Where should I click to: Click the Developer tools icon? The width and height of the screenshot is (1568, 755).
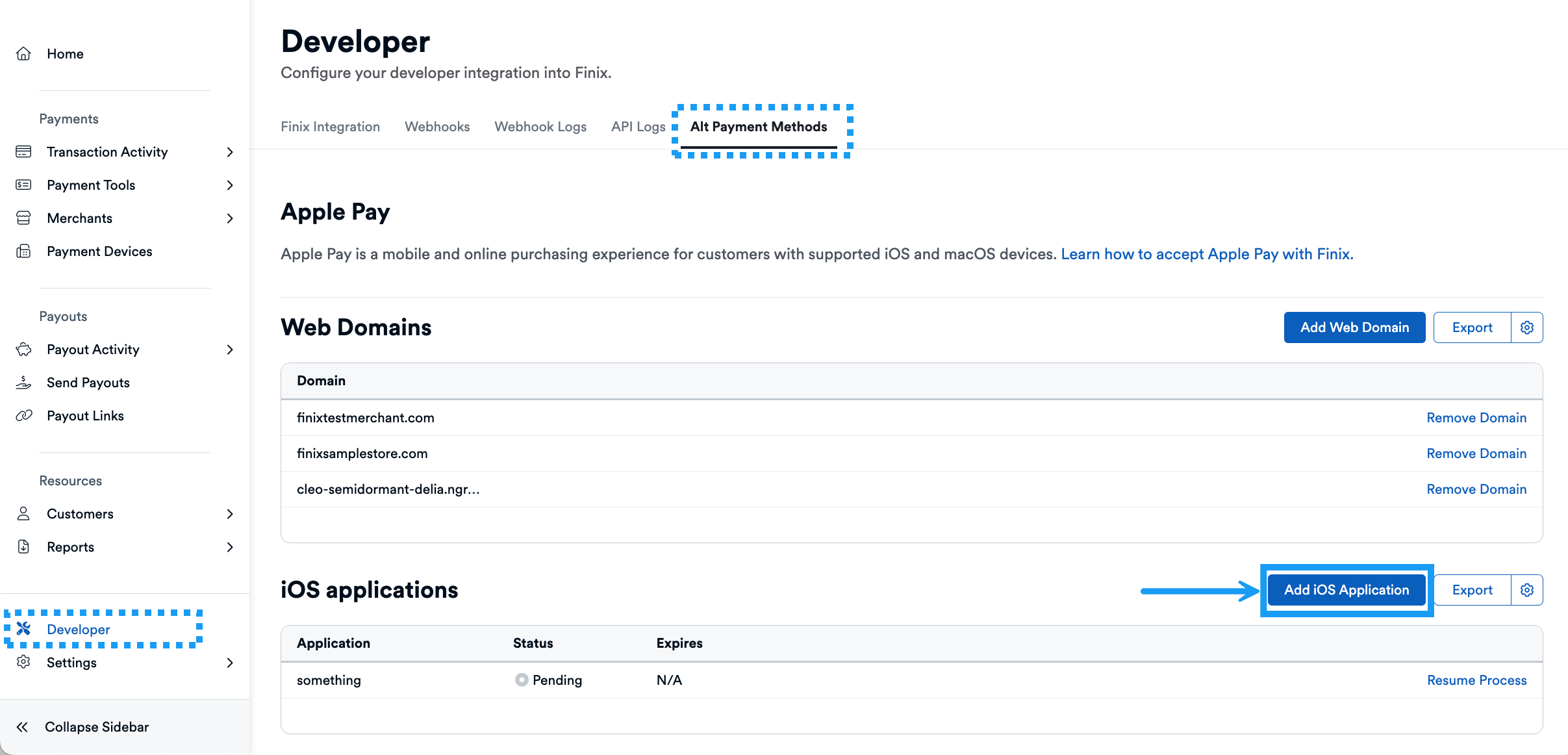pos(23,629)
